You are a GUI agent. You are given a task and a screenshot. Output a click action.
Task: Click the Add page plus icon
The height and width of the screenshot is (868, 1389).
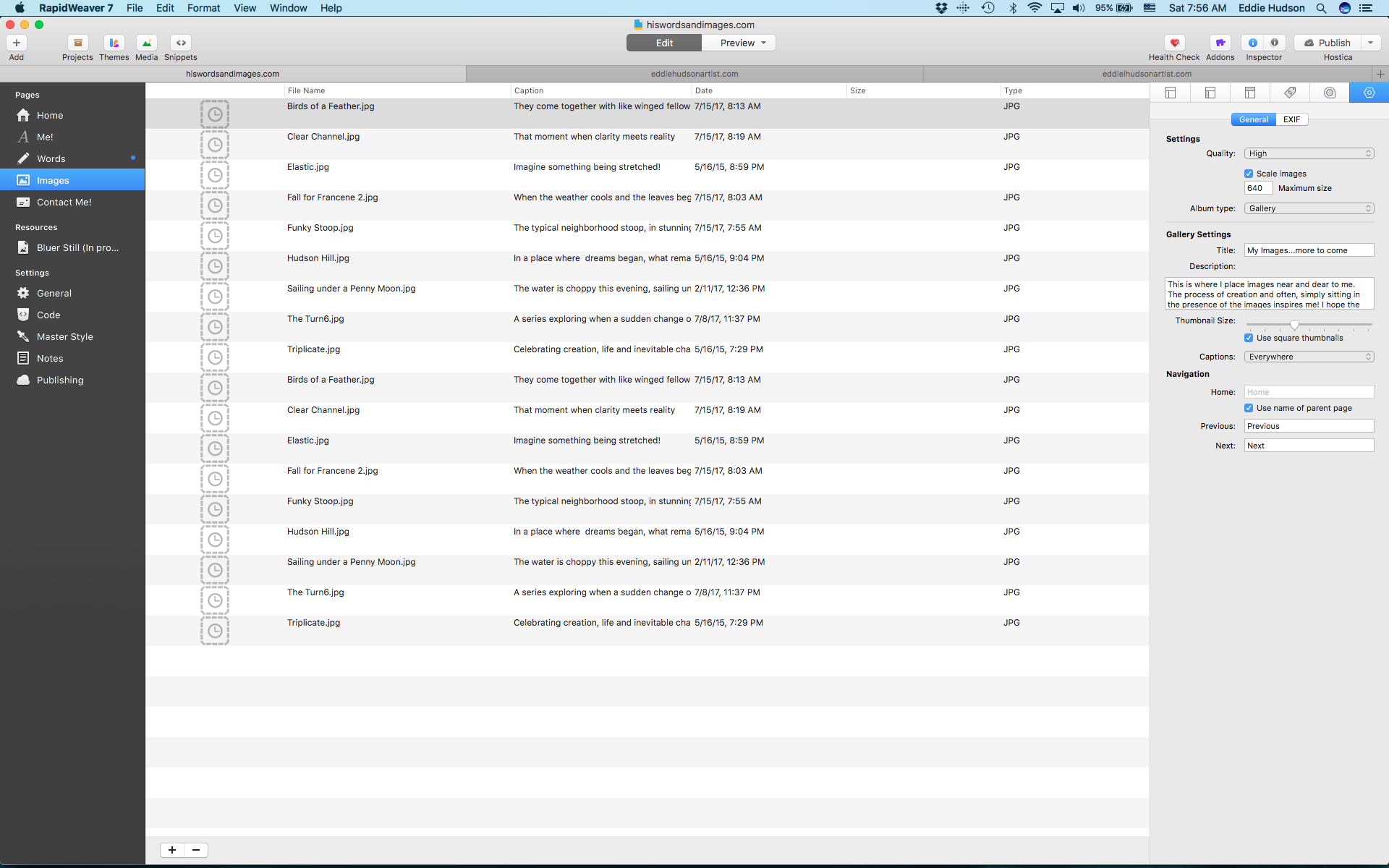16,43
